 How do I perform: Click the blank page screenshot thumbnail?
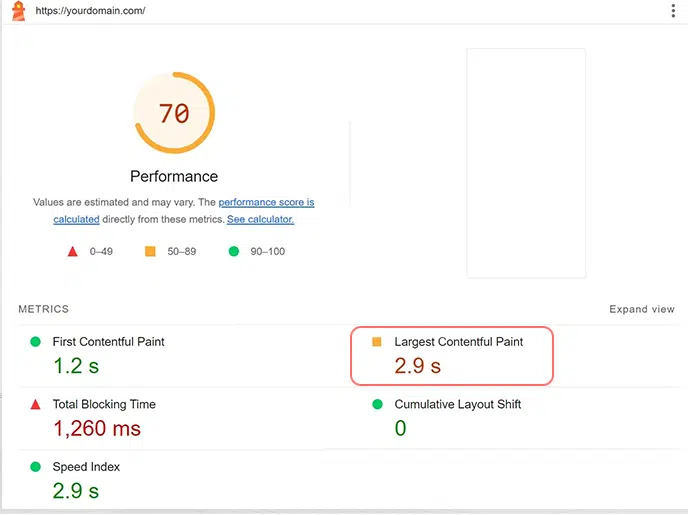pos(526,163)
